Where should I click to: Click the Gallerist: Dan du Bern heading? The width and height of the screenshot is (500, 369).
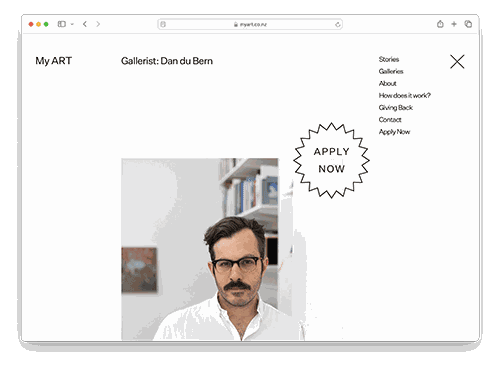tap(167, 61)
